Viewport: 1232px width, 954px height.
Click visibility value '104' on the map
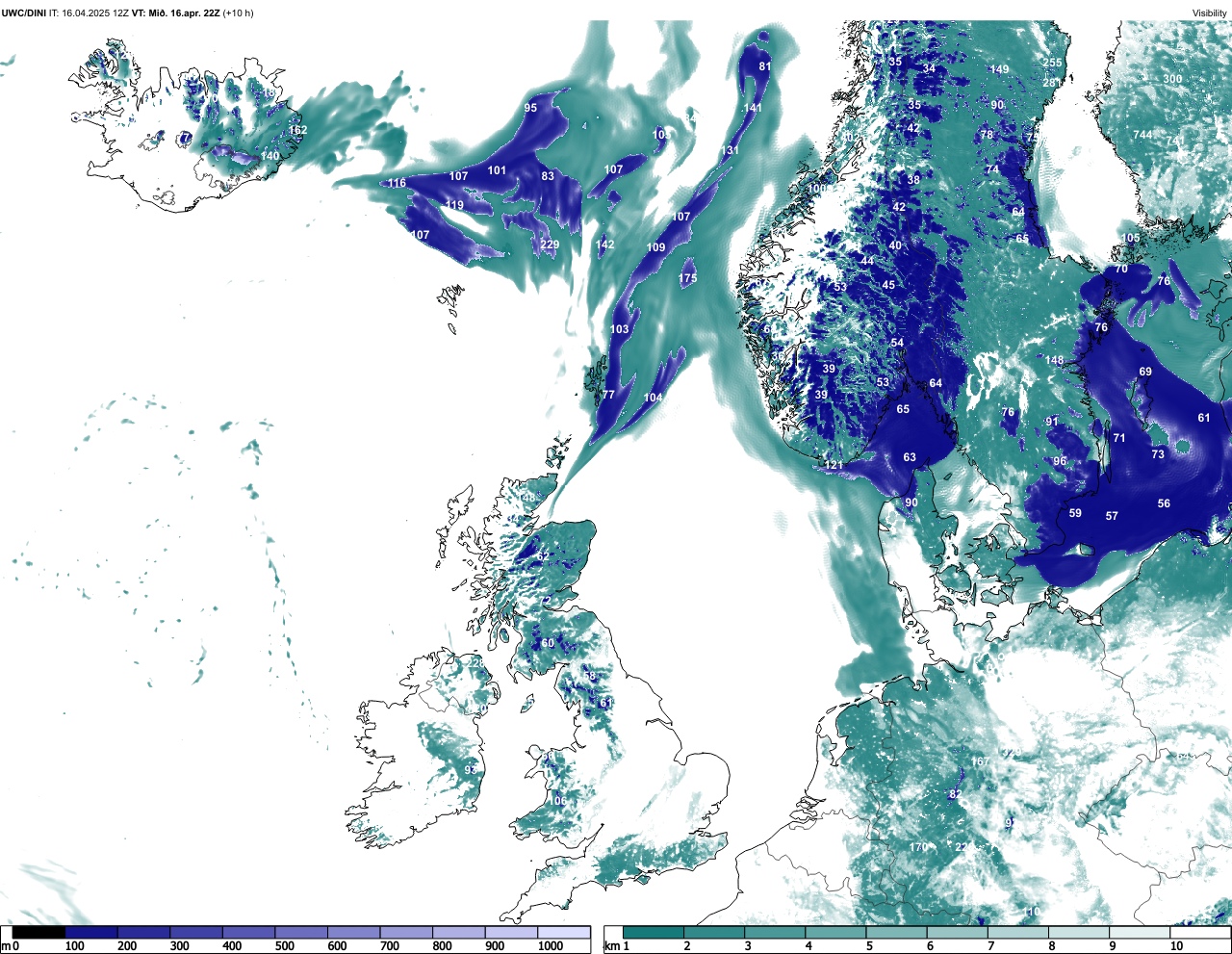point(653,398)
